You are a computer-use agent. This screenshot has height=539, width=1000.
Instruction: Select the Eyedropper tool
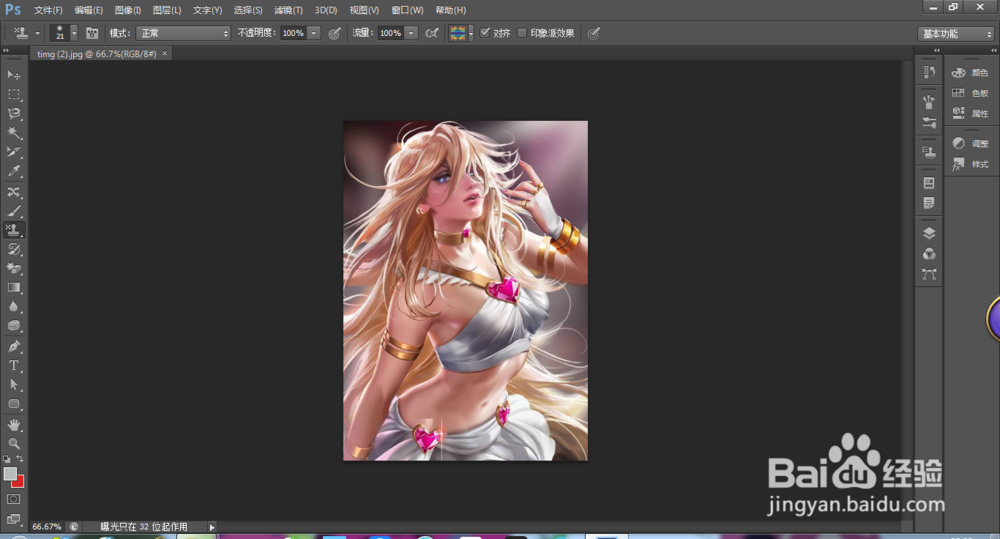[13, 171]
